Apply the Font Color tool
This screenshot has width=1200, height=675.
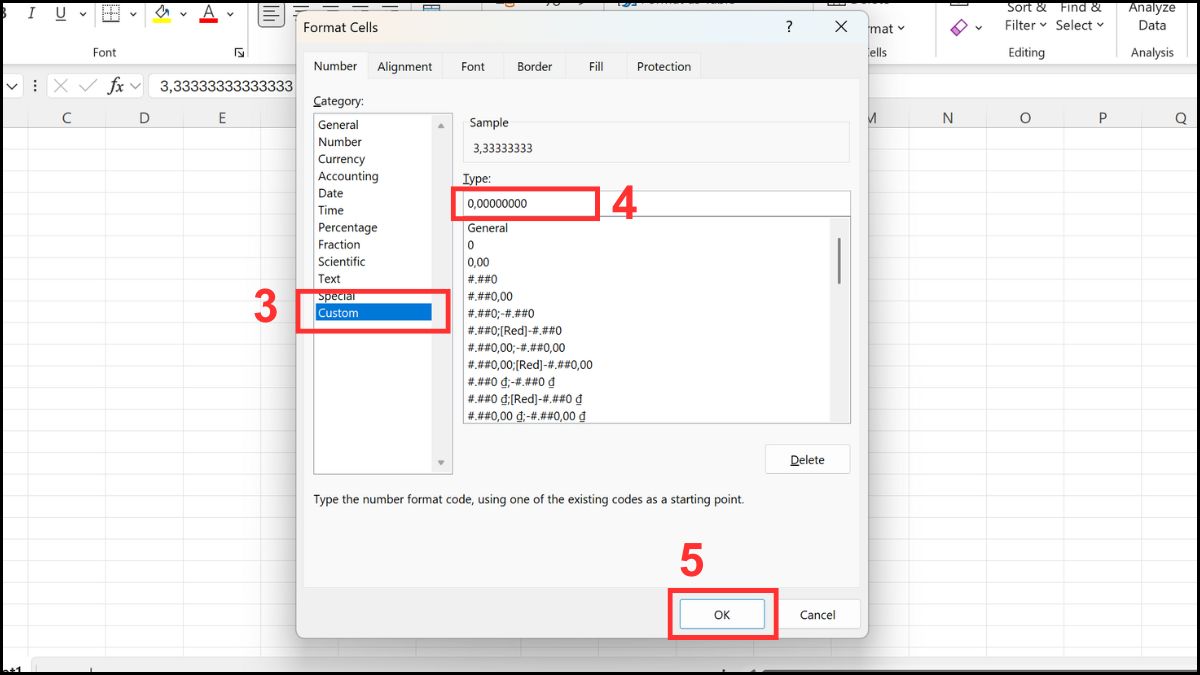click(x=208, y=13)
